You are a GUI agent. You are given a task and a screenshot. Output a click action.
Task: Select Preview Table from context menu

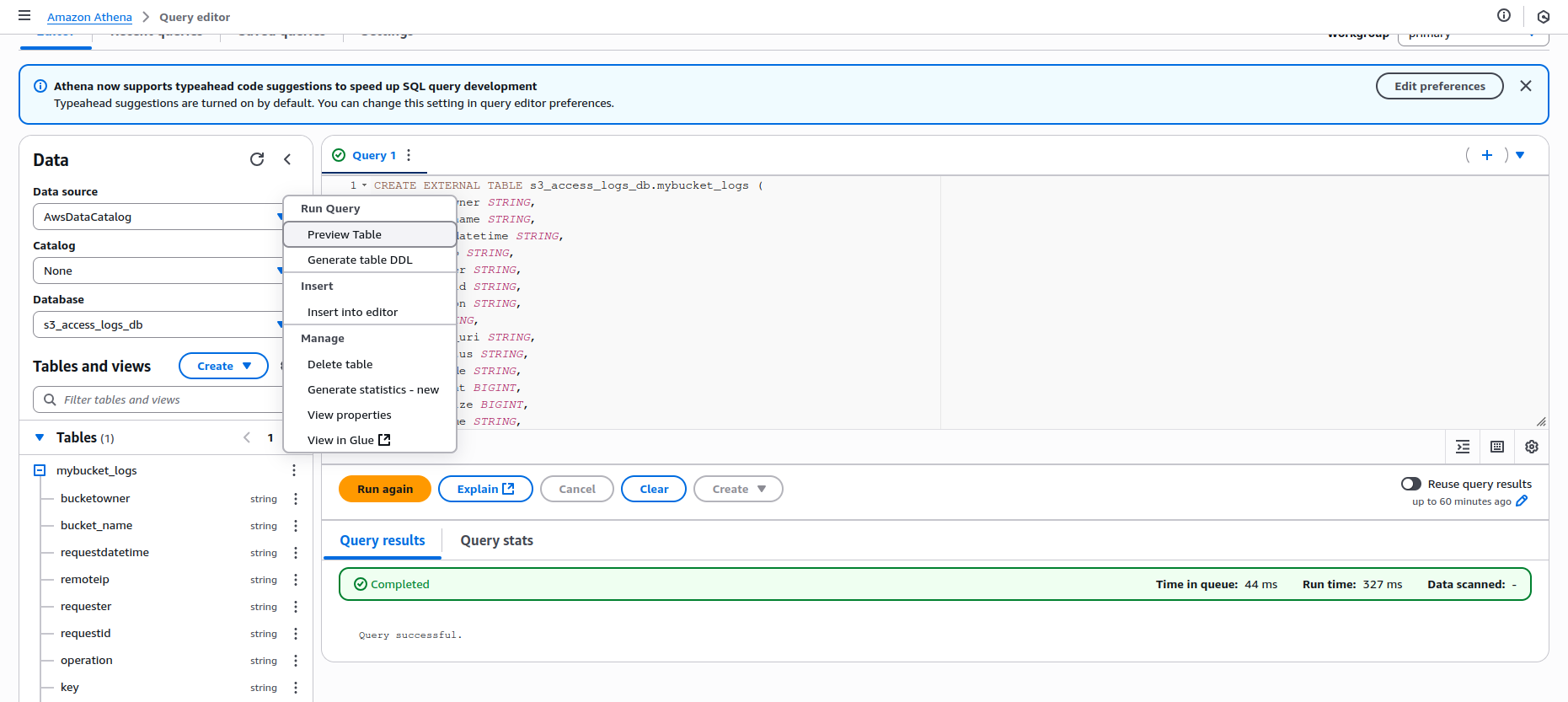[370, 234]
